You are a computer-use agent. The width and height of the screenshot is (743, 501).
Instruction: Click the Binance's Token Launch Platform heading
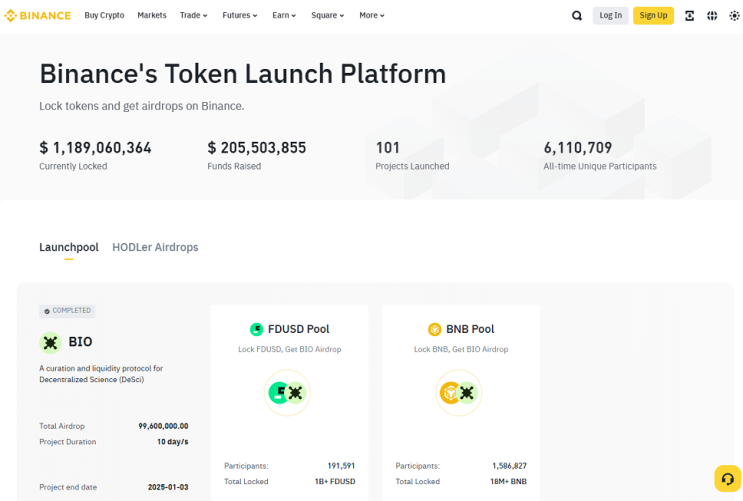[x=243, y=74]
